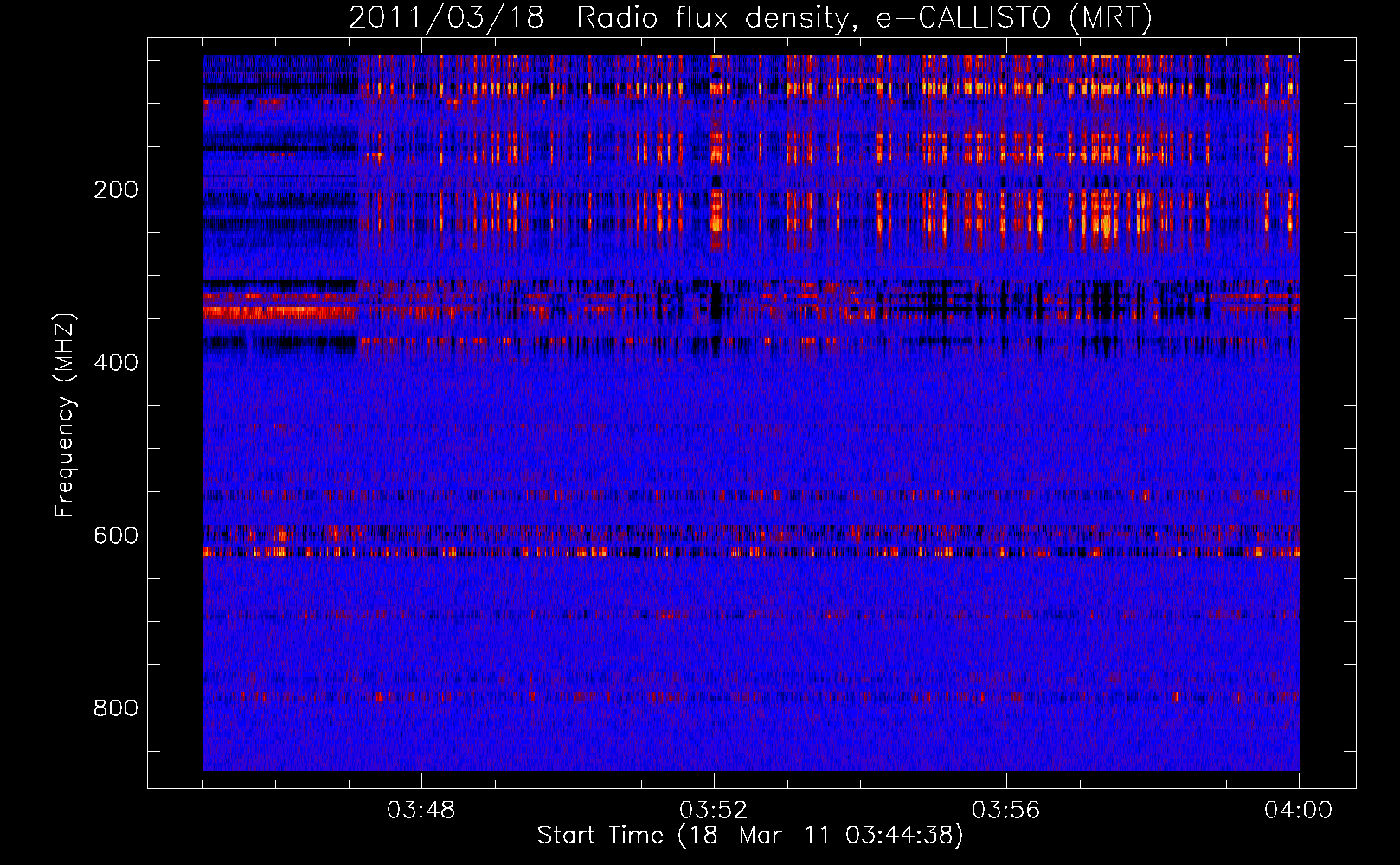Click the 03:52 time tick label
Screen dimensions: 1400x865
click(714, 811)
